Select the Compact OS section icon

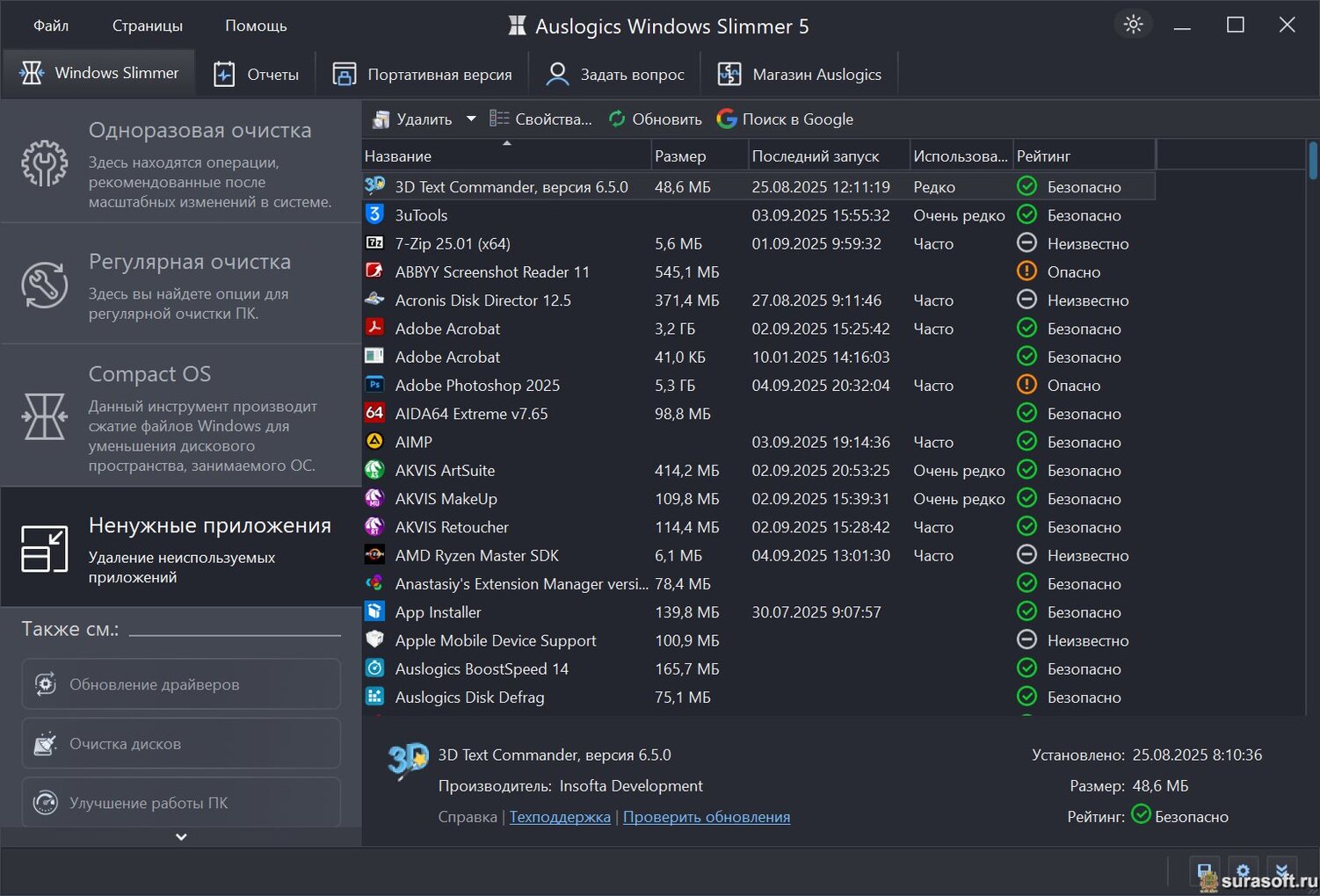[45, 415]
